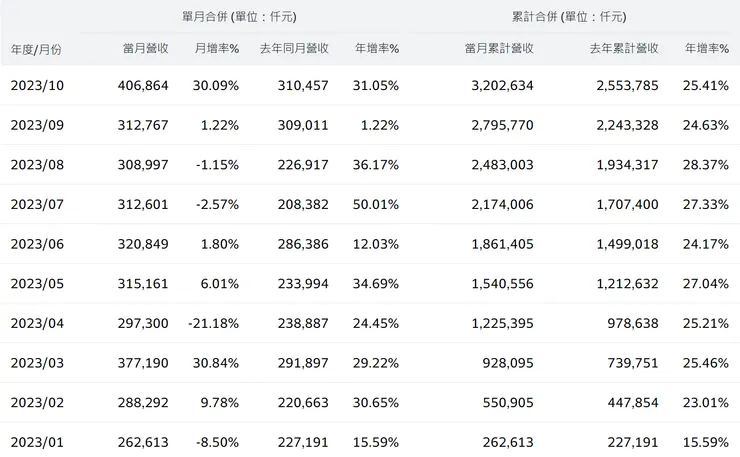Click the 2023/07 row date cell
The width and height of the screenshot is (740, 457).
click(37, 203)
